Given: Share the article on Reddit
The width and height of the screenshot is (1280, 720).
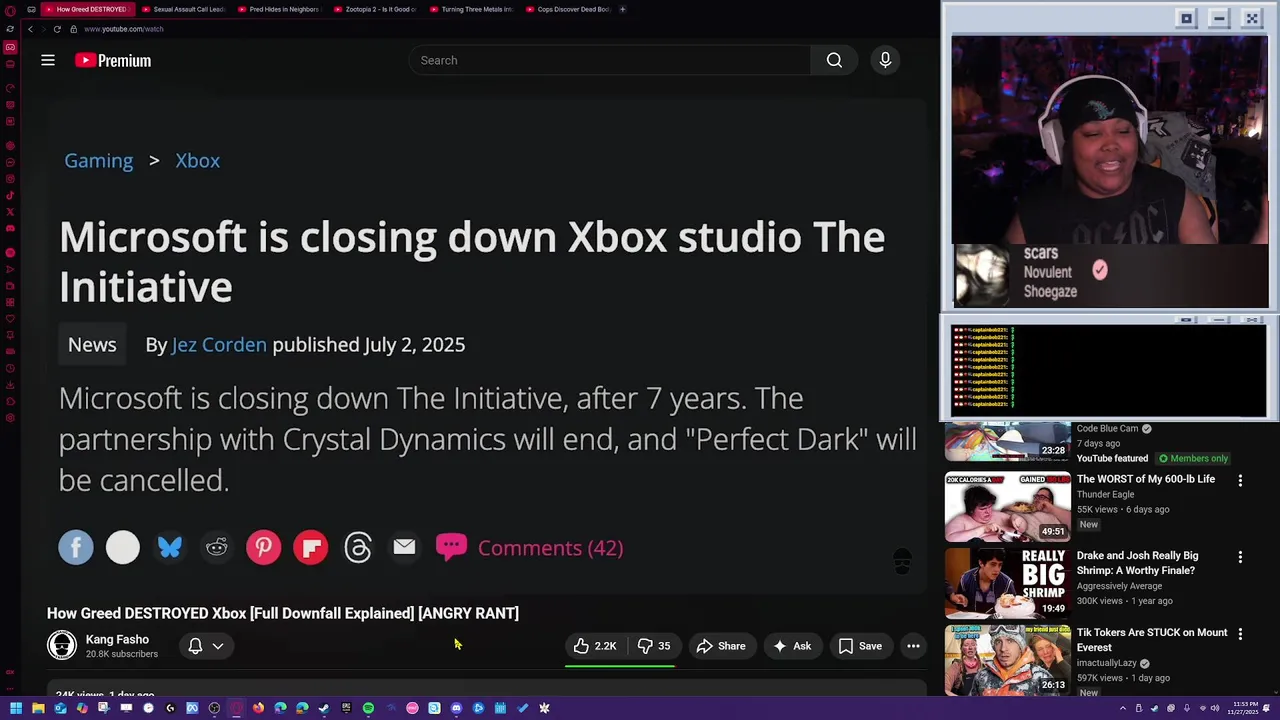Looking at the screenshot, I should click(217, 547).
